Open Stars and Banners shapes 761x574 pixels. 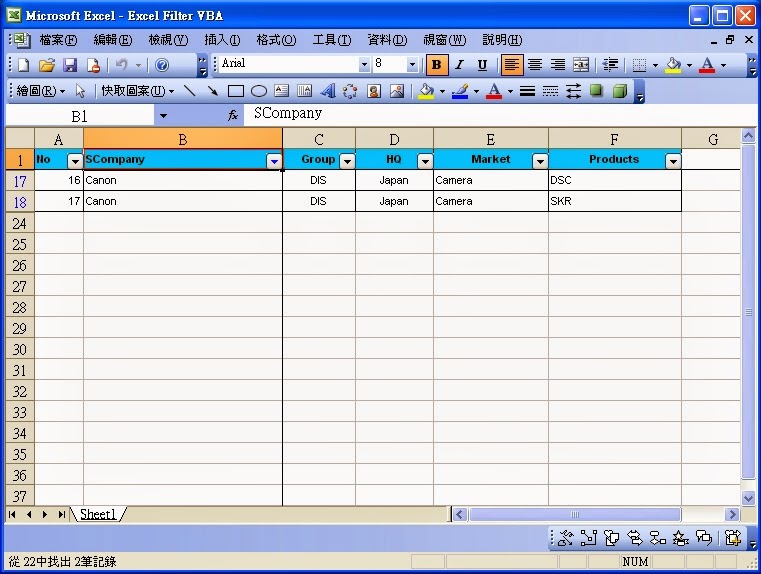[x=681, y=538]
